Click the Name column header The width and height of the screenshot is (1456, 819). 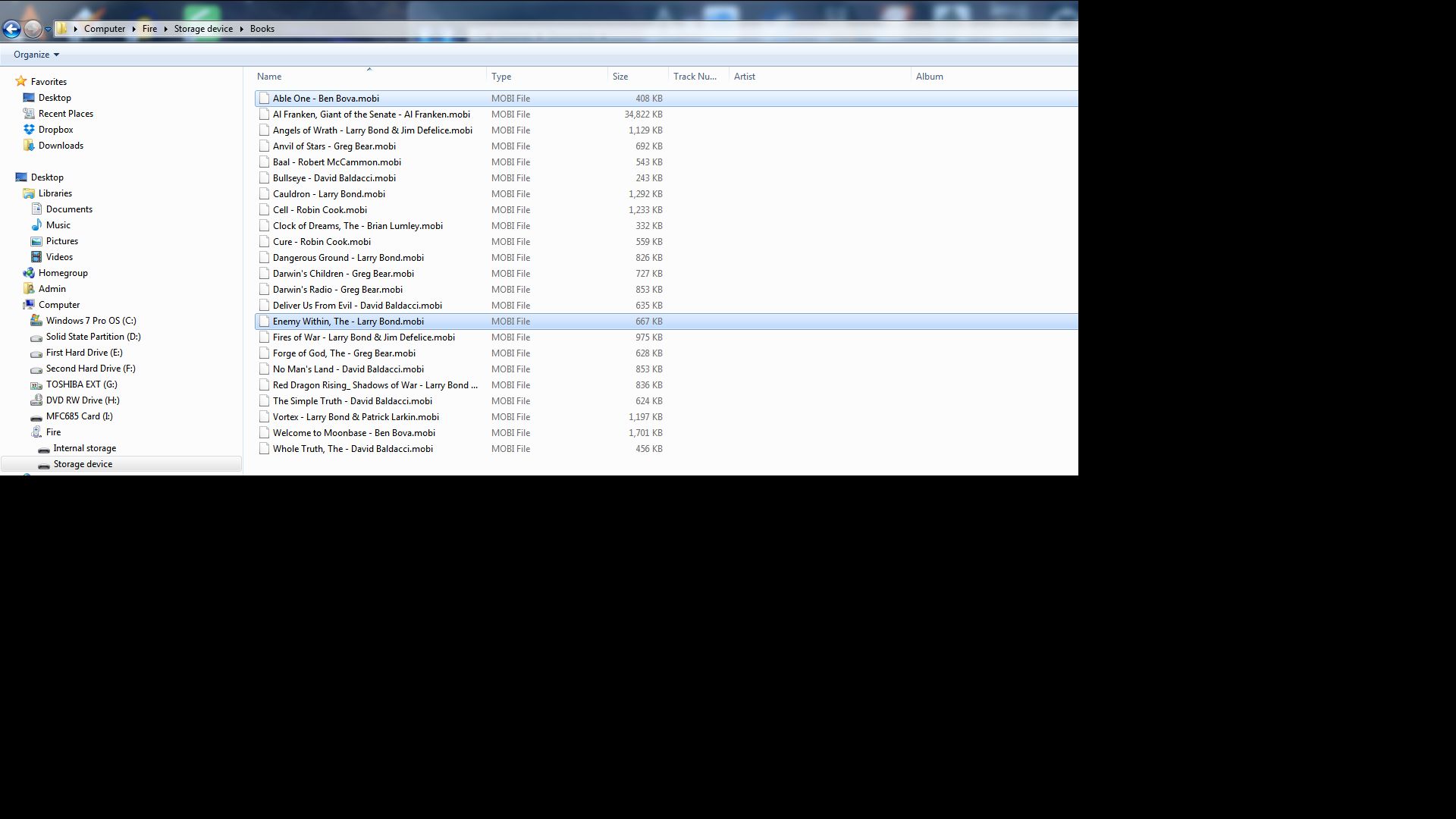point(269,77)
